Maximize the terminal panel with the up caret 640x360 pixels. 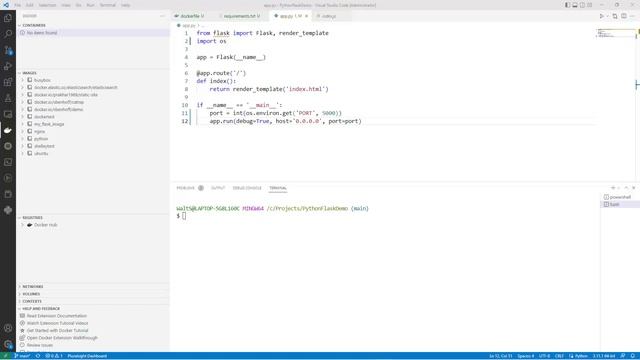tap(626, 188)
